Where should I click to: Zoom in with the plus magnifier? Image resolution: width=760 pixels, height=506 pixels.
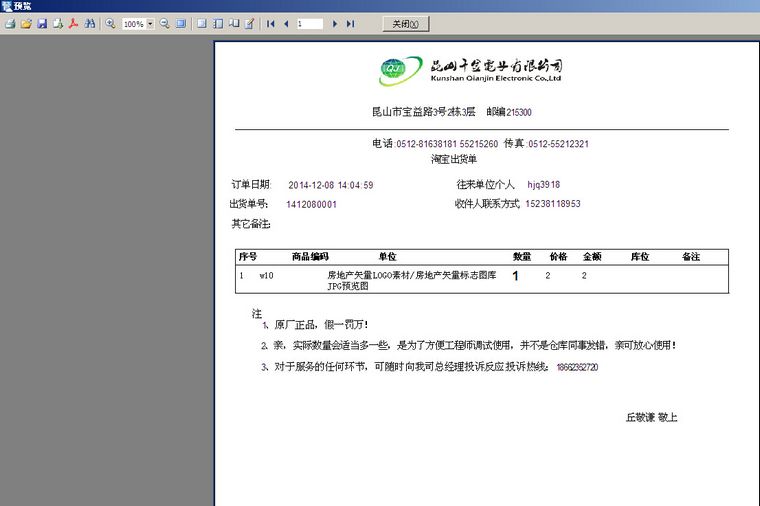[x=111, y=24]
